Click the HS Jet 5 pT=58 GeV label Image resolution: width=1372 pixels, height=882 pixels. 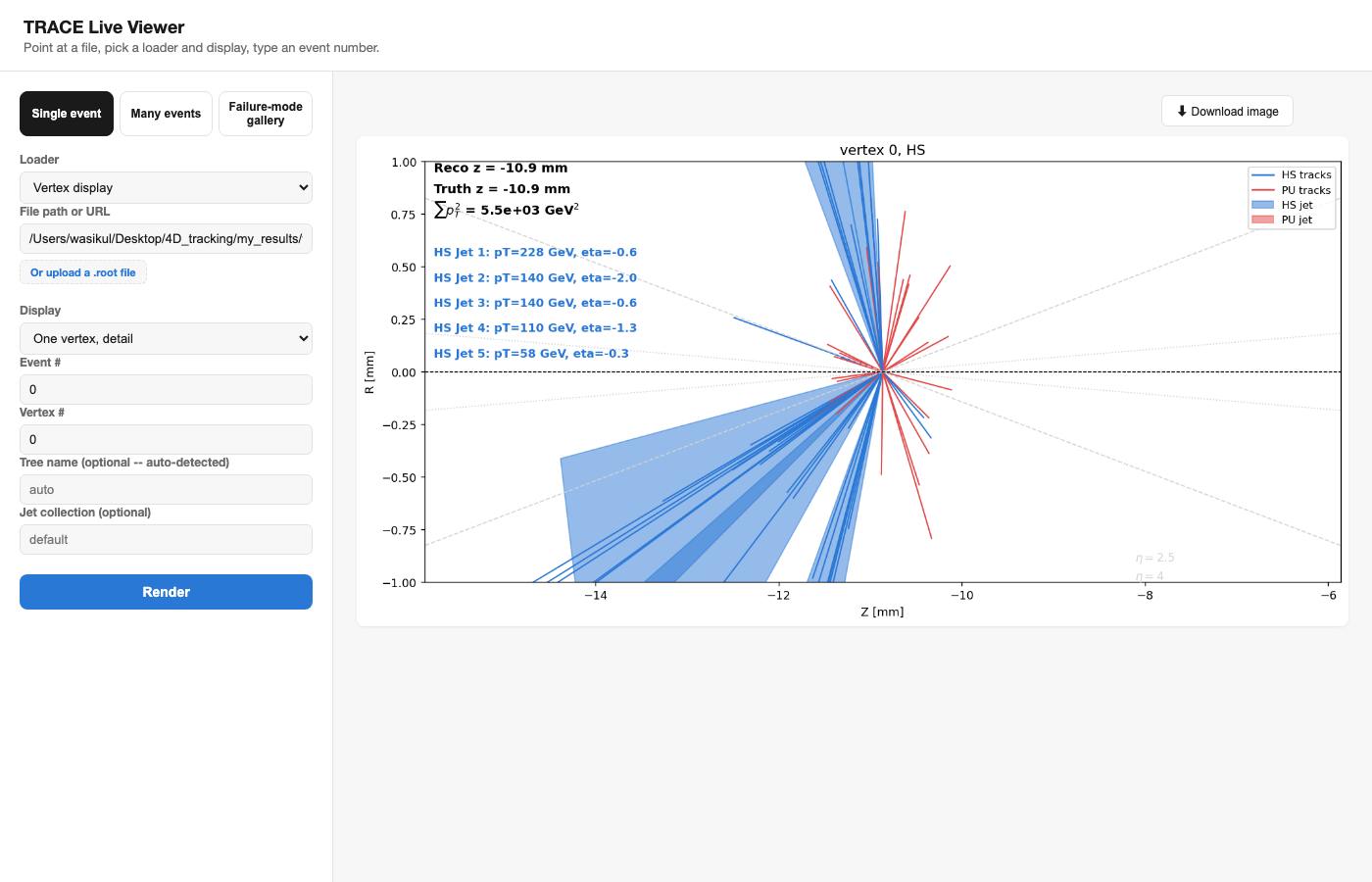(x=531, y=353)
